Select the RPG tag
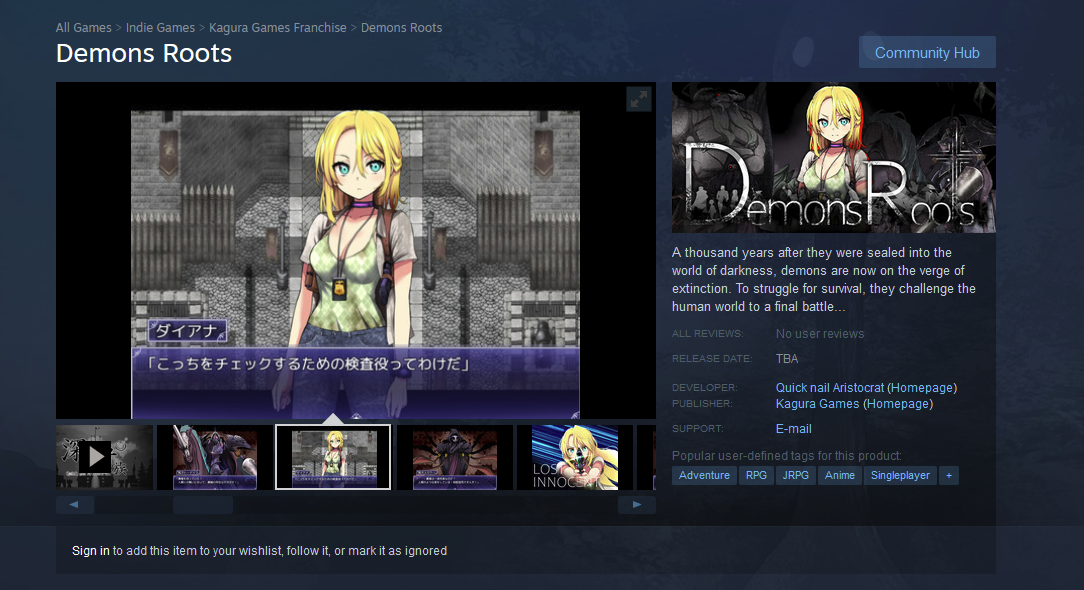Image resolution: width=1084 pixels, height=590 pixels. pyautogui.click(x=756, y=475)
